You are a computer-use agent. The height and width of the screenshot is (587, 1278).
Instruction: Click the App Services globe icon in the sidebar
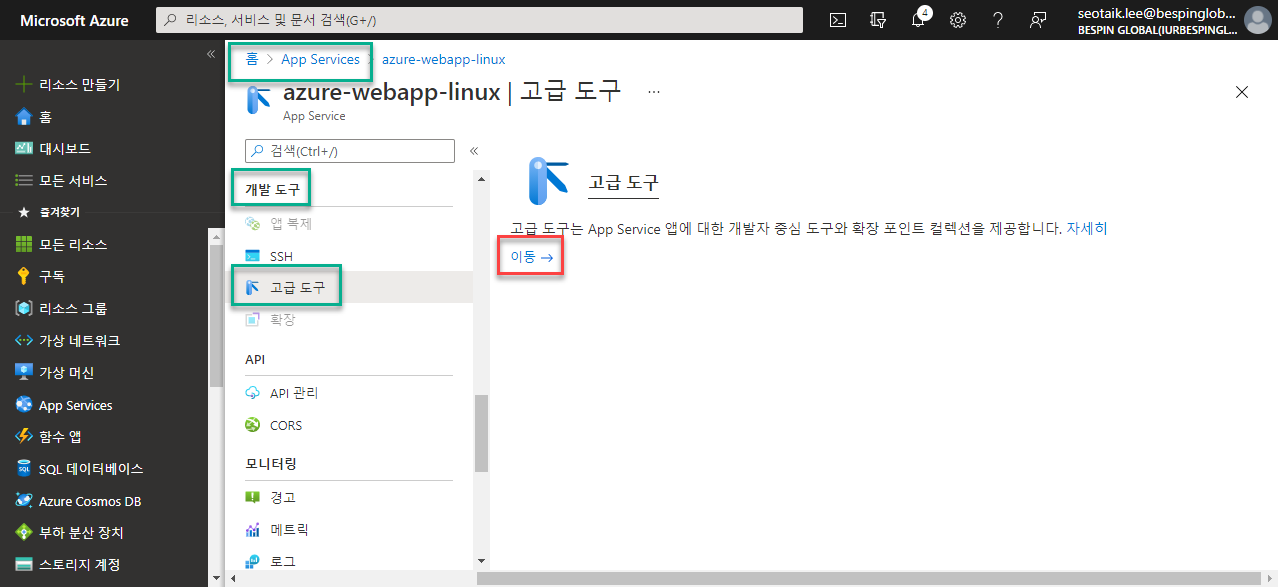tap(25, 405)
